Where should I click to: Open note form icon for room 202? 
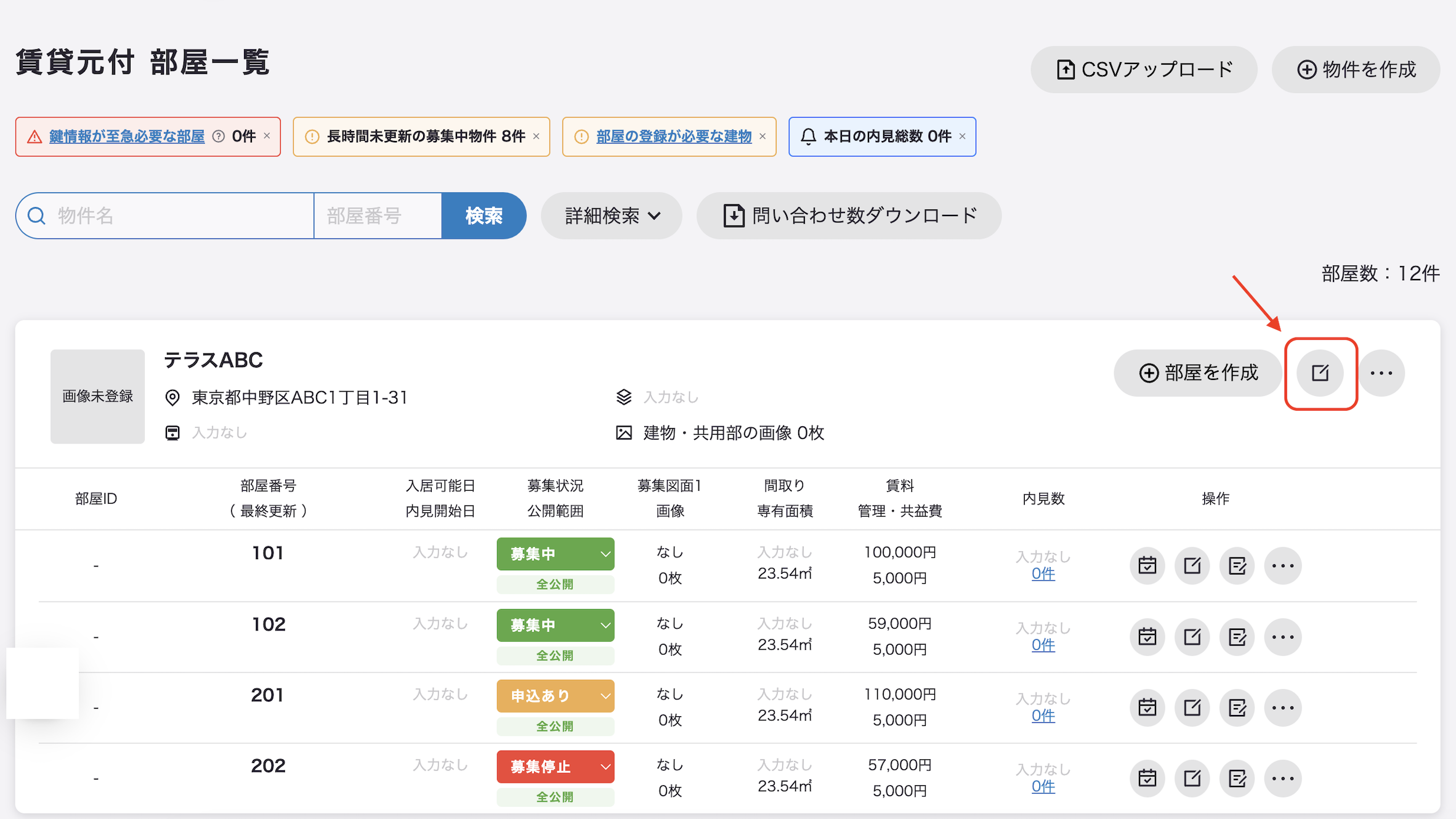point(1237,778)
